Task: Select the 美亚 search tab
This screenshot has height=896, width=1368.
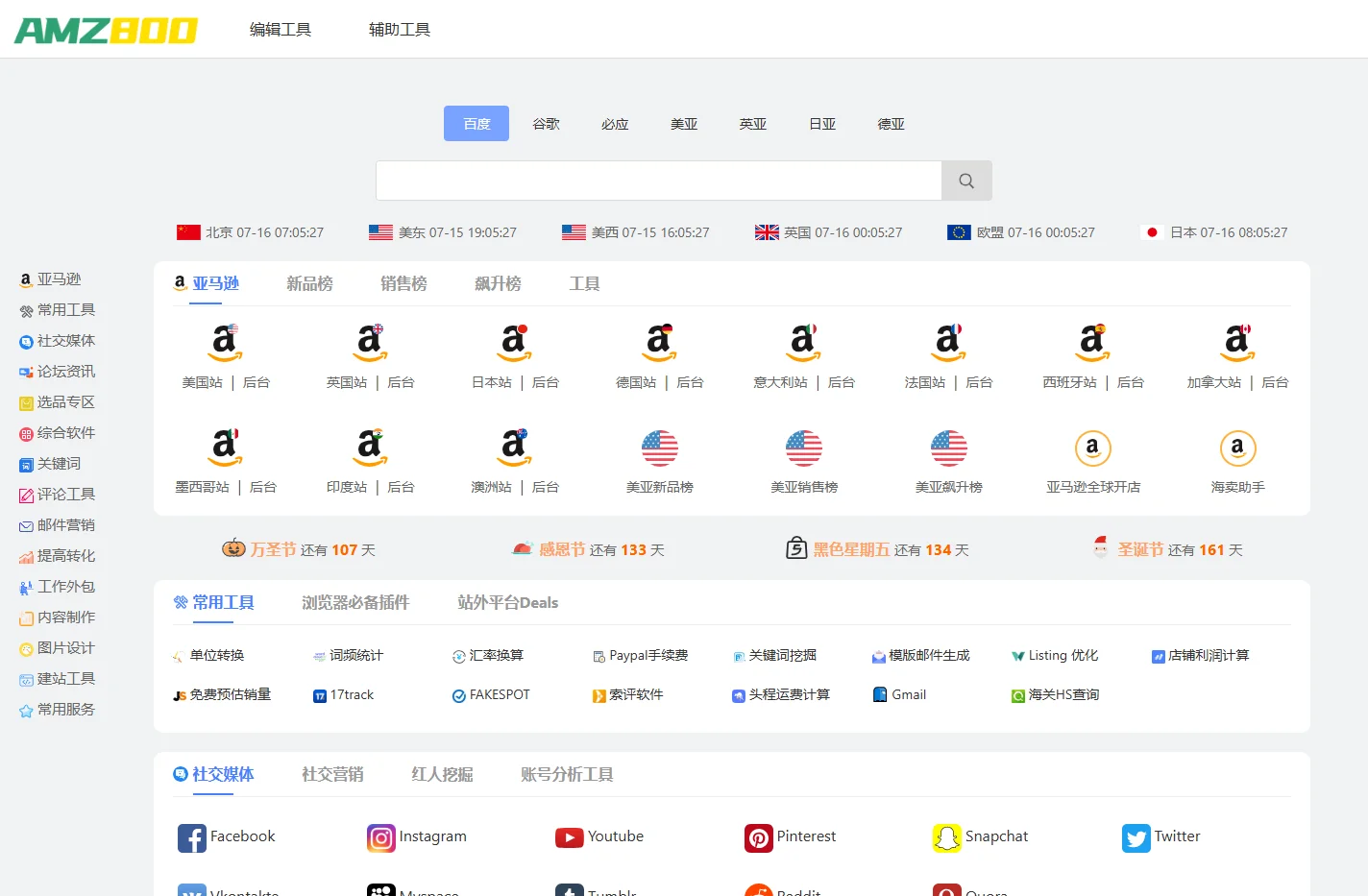Action: pyautogui.click(x=684, y=124)
